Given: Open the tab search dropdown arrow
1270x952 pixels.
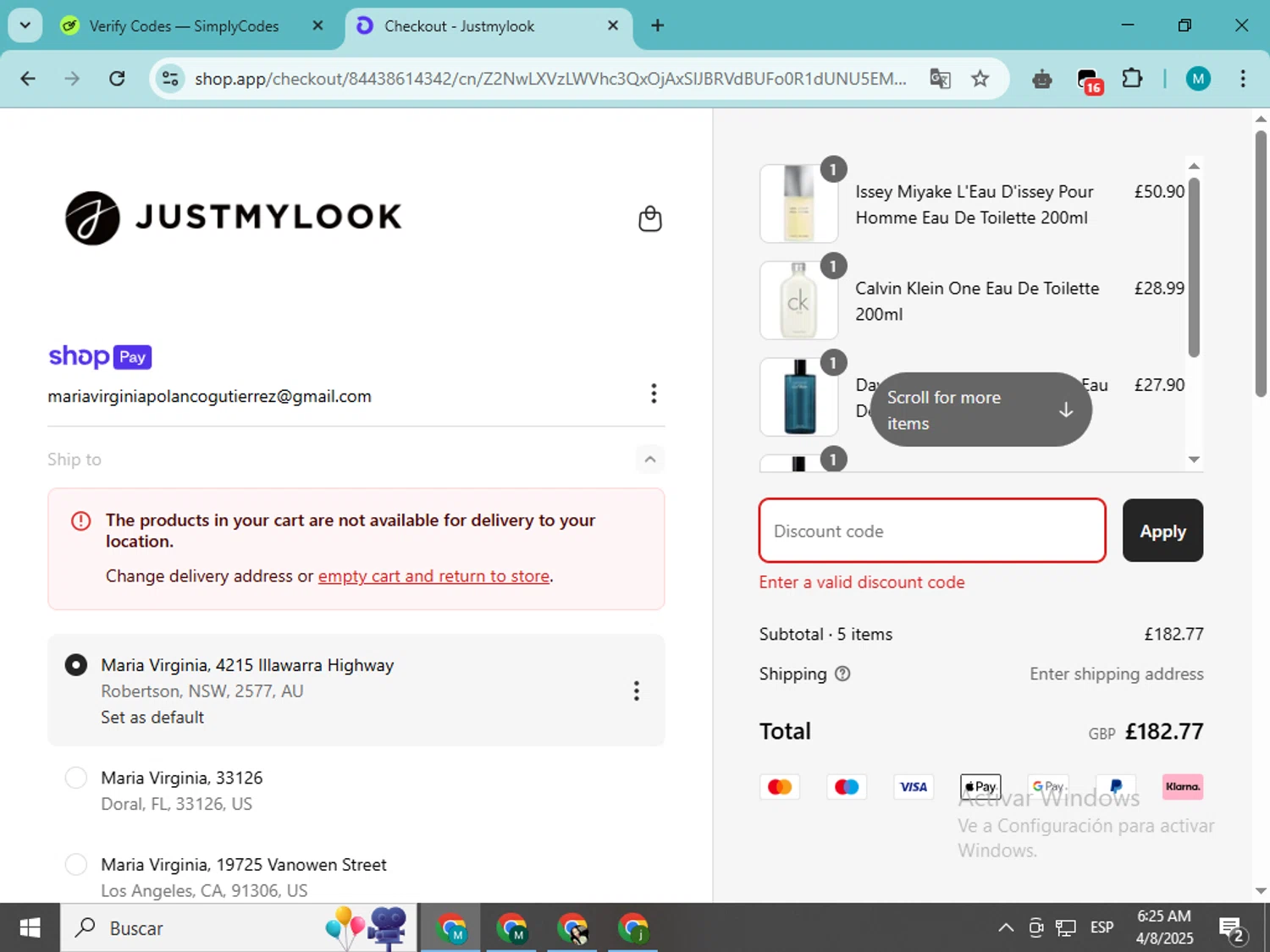Looking at the screenshot, I should click(x=25, y=25).
